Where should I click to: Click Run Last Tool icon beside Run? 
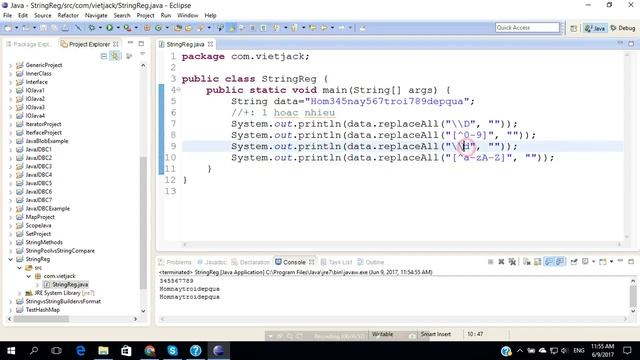(127, 28)
